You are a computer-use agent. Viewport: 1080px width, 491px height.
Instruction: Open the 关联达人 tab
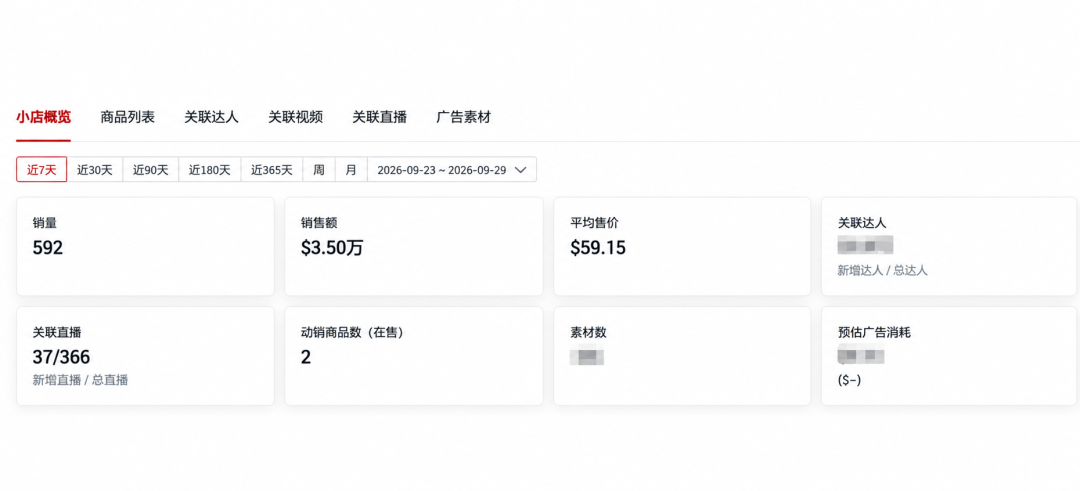tap(211, 117)
